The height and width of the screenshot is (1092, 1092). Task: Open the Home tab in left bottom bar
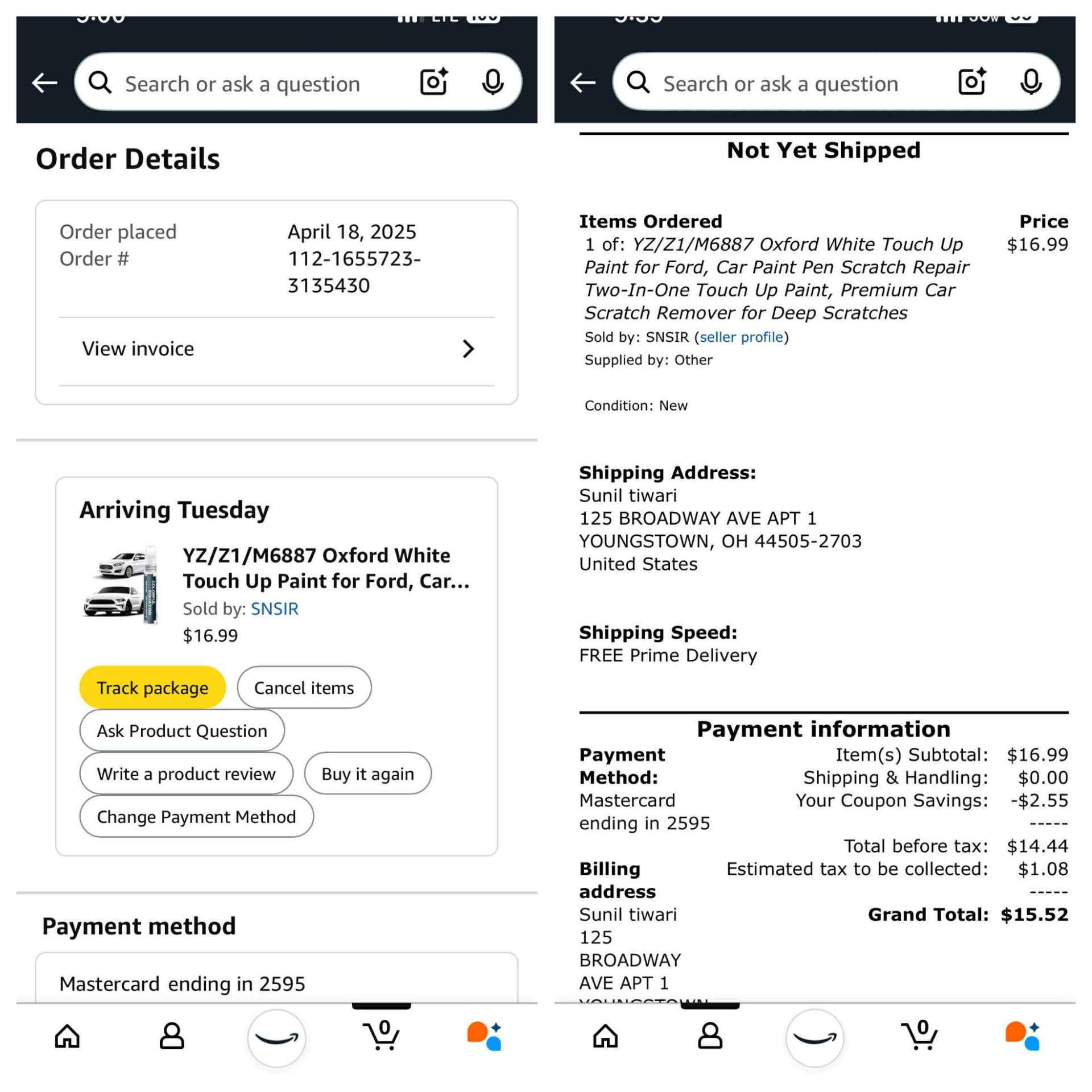[x=67, y=1036]
